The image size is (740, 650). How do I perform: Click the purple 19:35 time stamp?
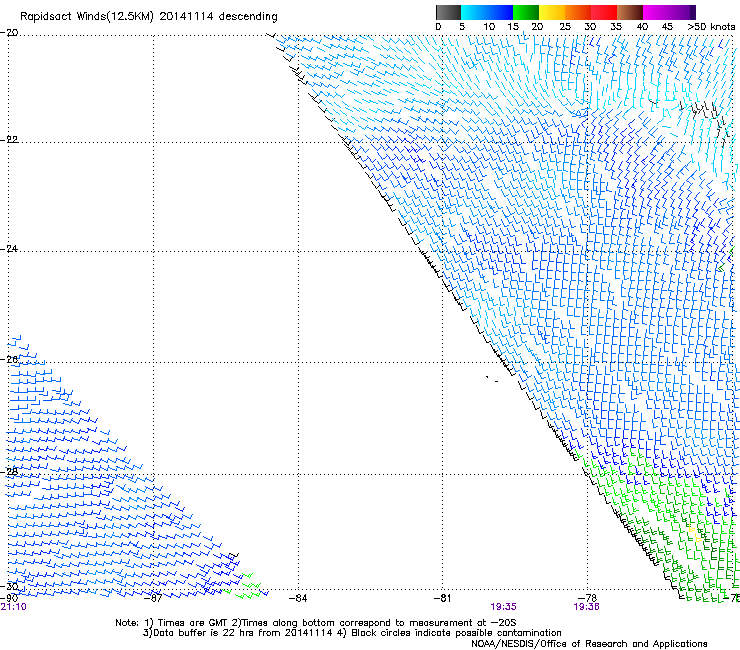503,607
